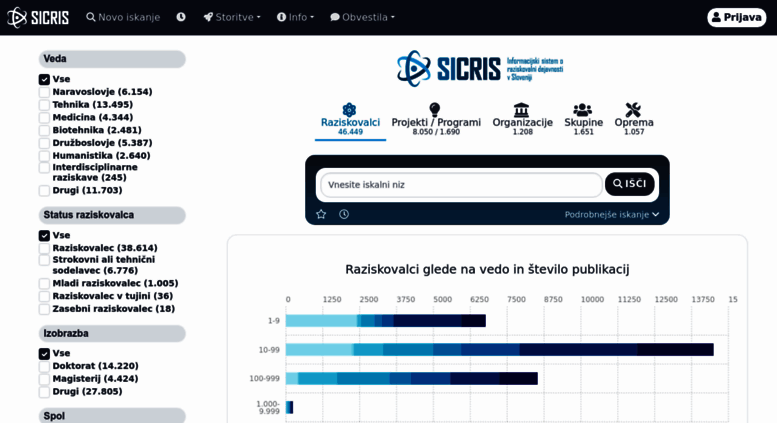Switch to Organizacije tab

pyautogui.click(x=522, y=121)
